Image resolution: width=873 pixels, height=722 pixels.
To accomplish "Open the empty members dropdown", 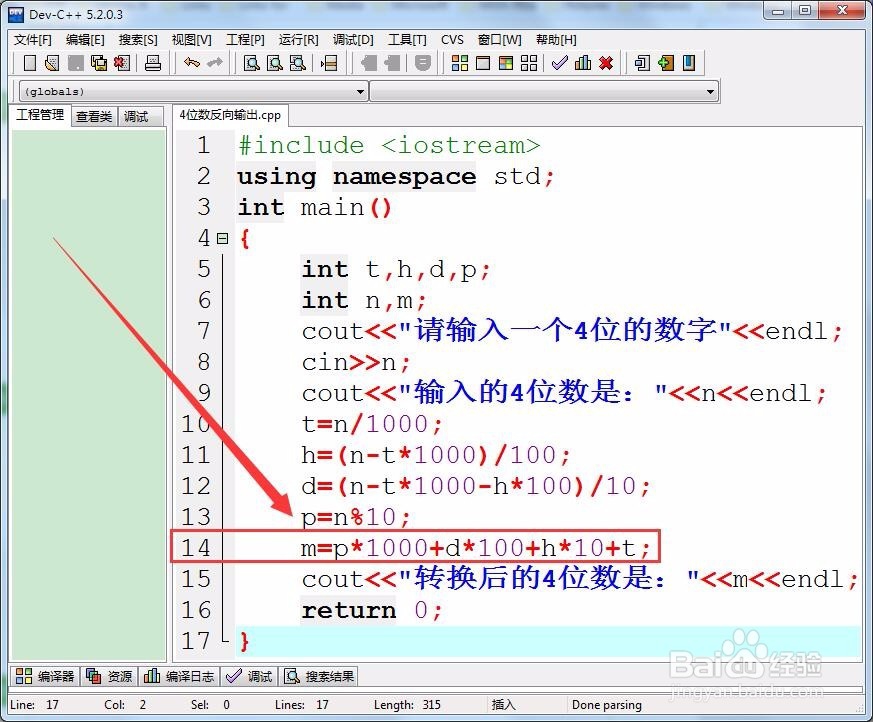I will point(544,91).
